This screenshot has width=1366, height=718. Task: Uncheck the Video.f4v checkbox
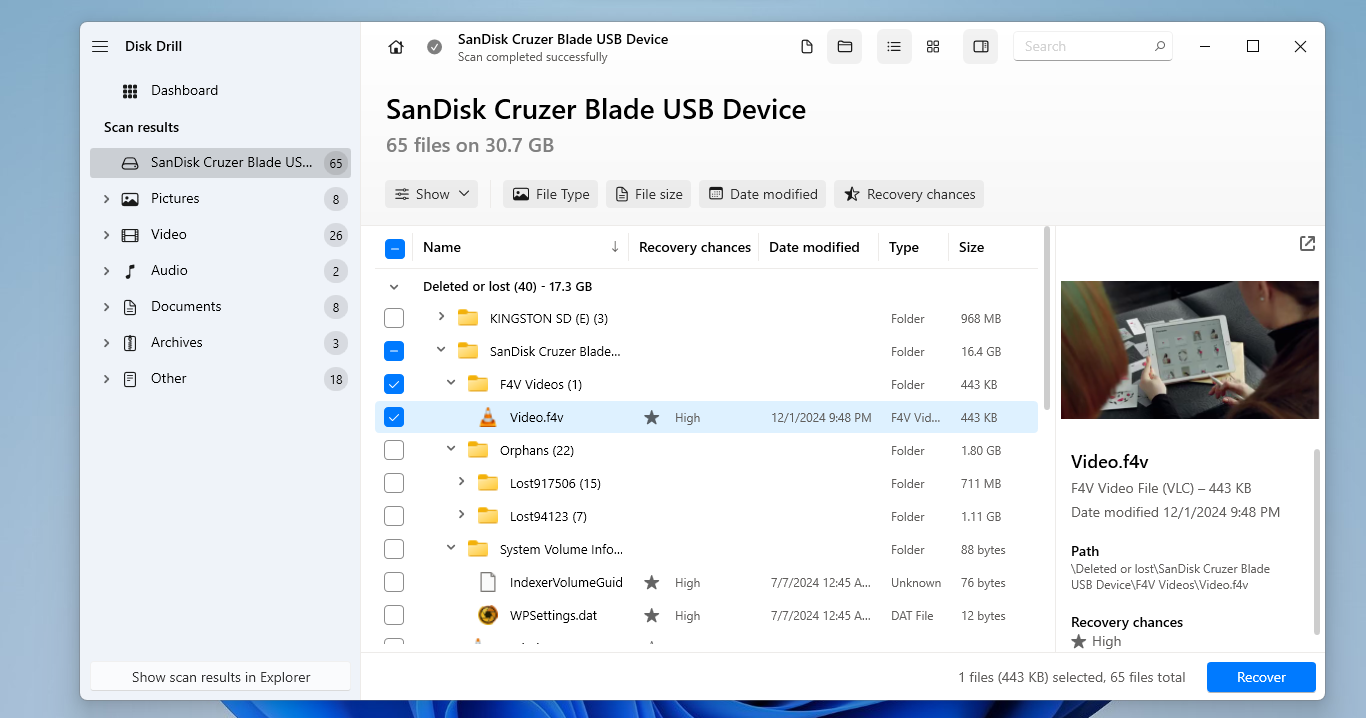[x=394, y=418]
